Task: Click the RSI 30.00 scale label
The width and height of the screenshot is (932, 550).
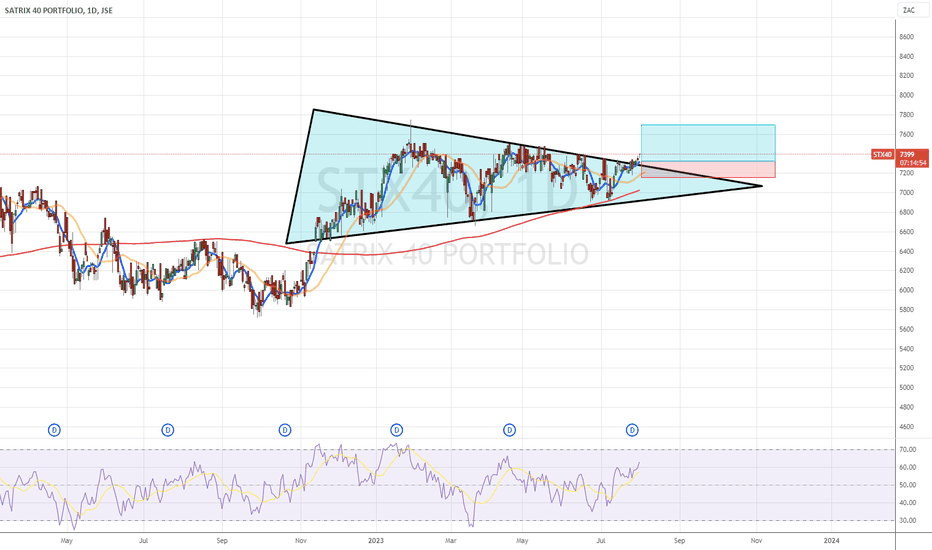Action: [x=908, y=521]
